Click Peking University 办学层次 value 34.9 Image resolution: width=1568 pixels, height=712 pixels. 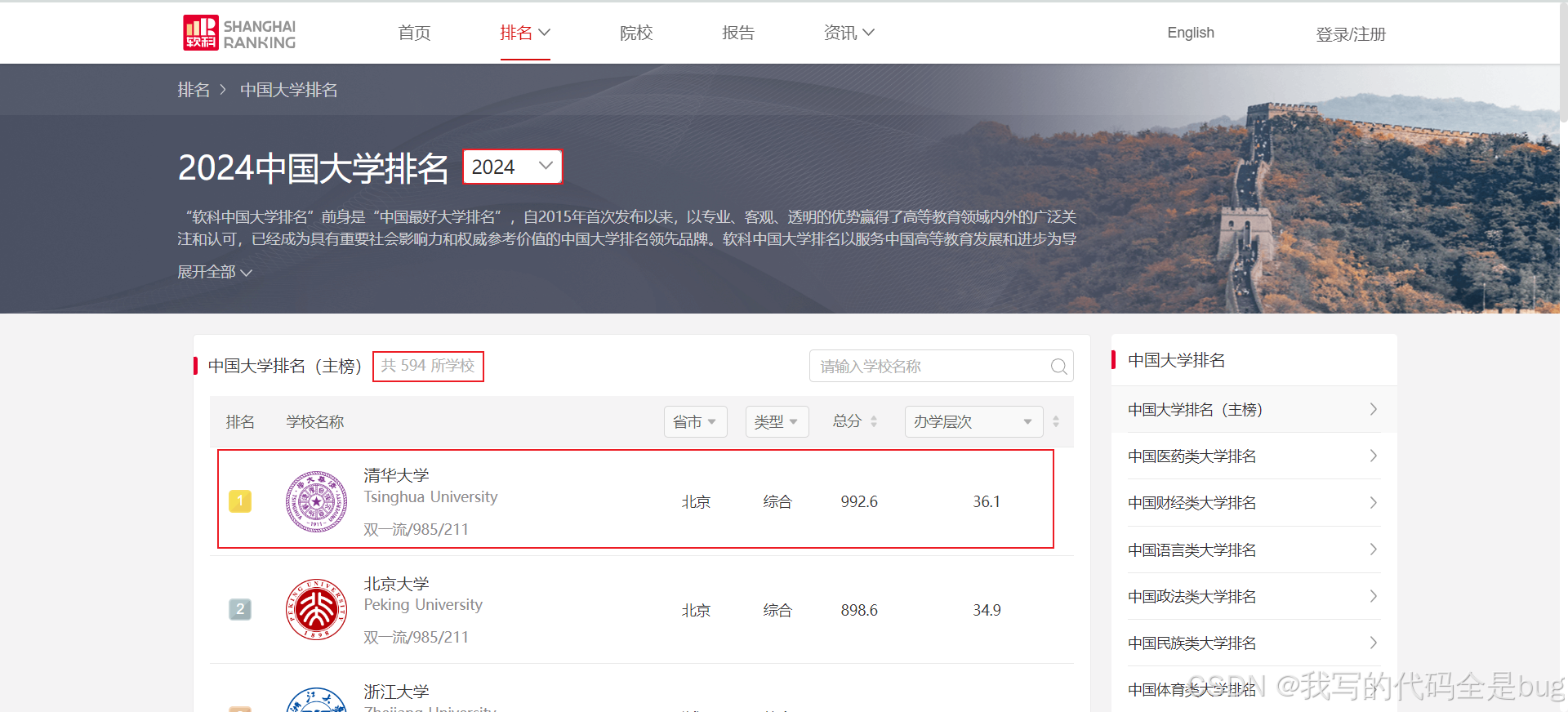[987, 610]
